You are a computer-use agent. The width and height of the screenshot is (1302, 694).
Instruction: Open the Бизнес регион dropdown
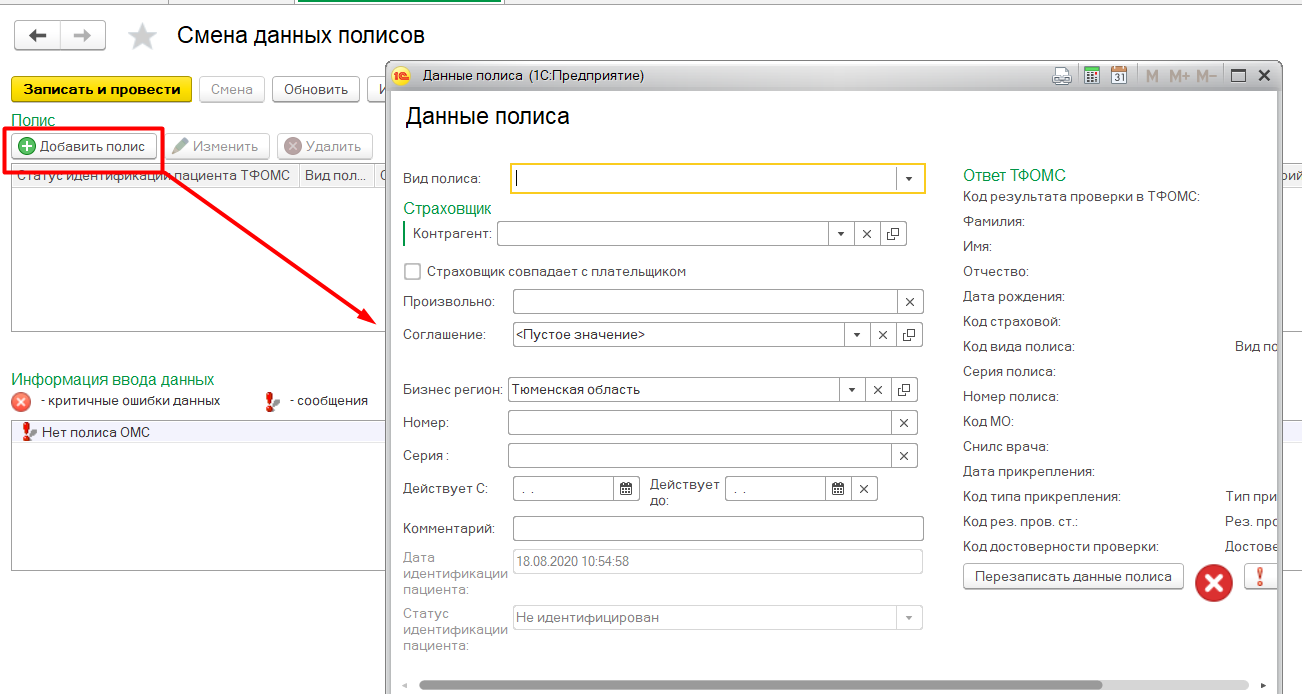851,390
